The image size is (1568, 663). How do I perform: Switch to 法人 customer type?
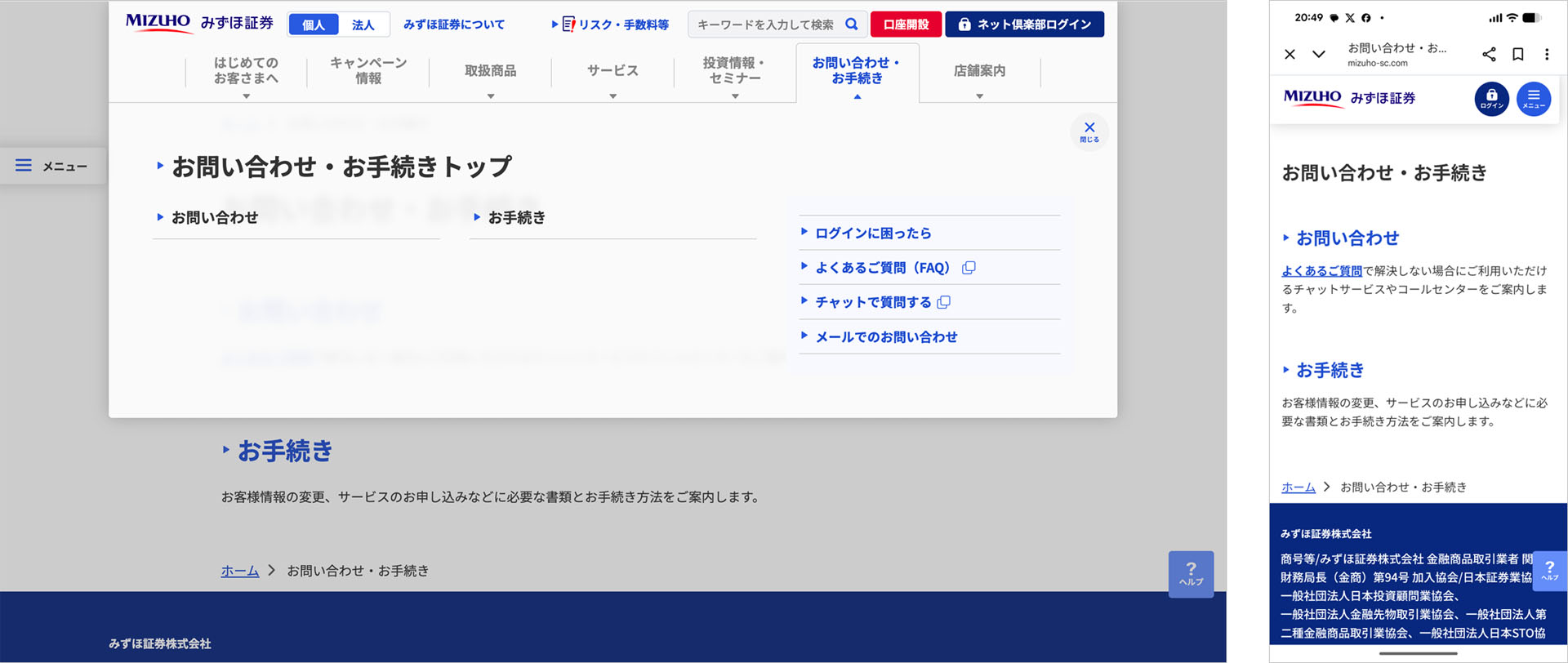(x=363, y=24)
